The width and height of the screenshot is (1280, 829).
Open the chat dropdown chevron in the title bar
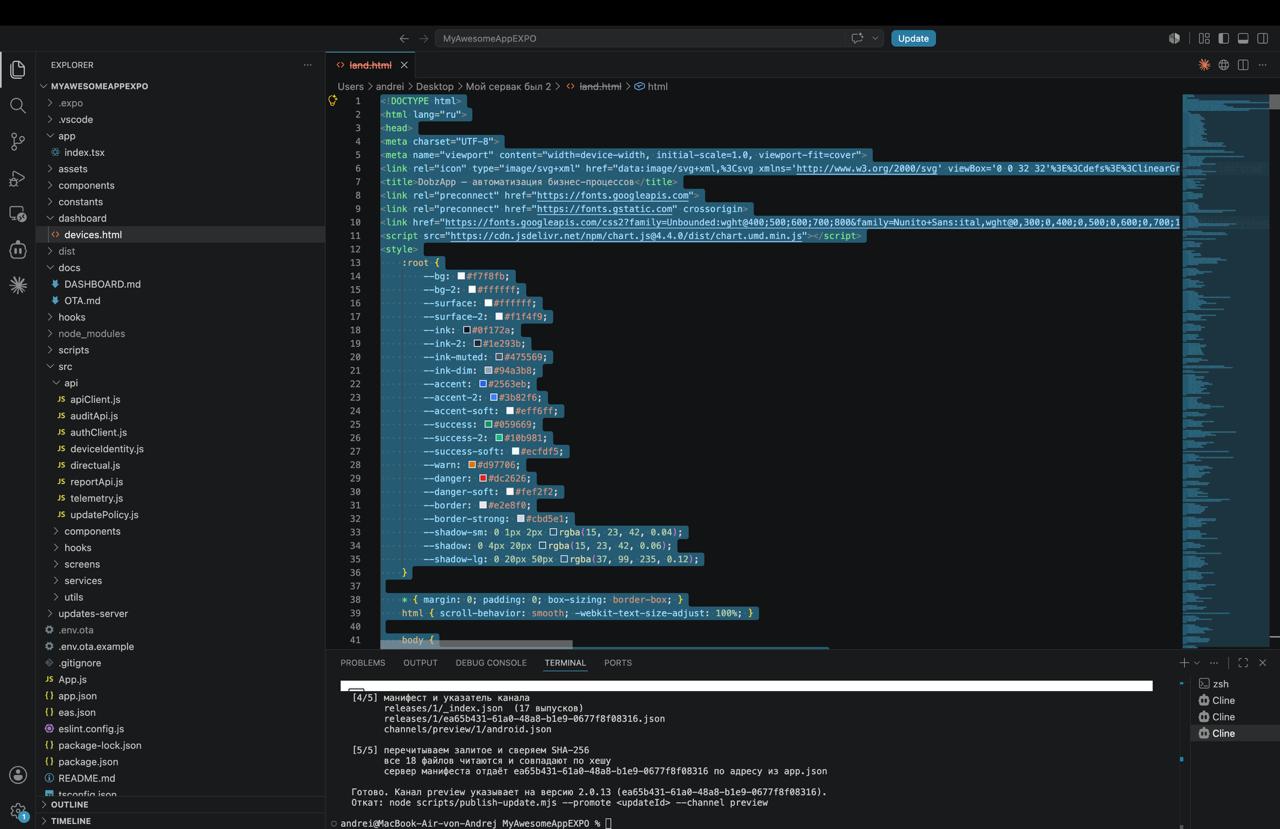(875, 38)
